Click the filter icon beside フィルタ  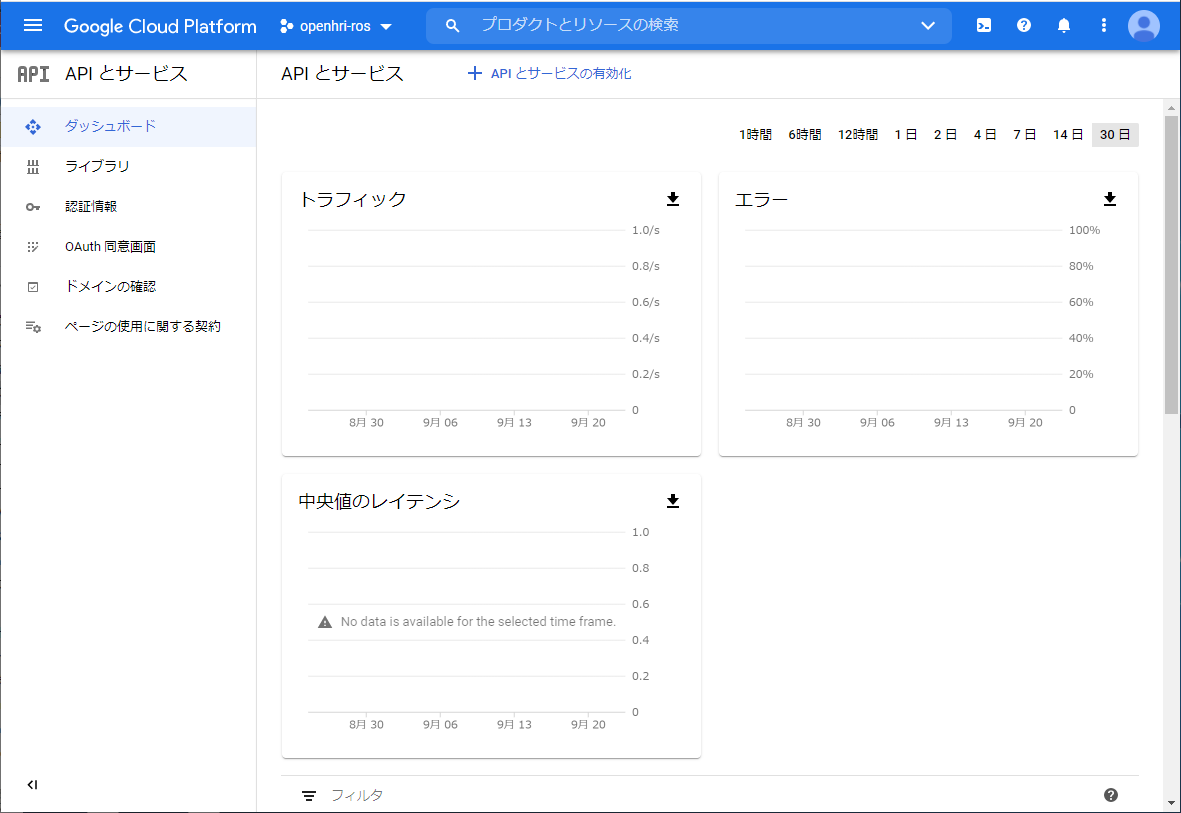tap(309, 796)
